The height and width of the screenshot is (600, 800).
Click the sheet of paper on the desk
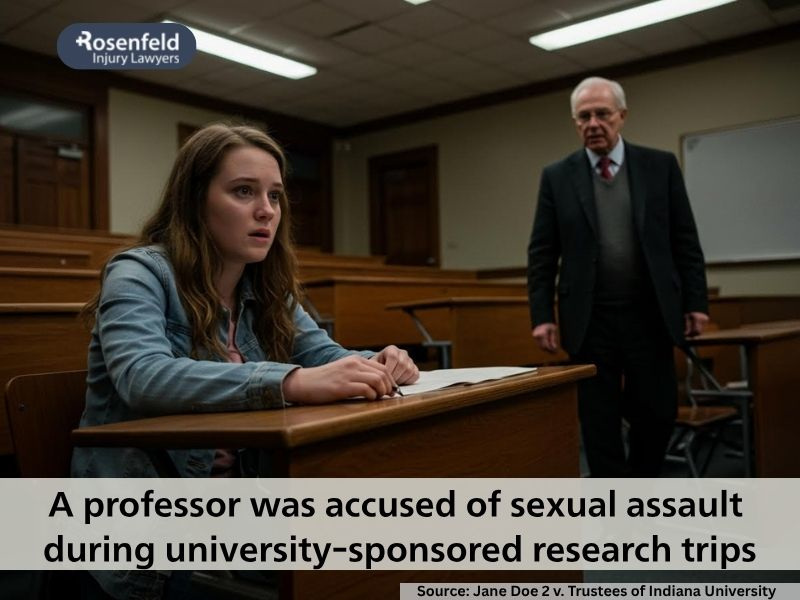pyautogui.click(x=467, y=379)
